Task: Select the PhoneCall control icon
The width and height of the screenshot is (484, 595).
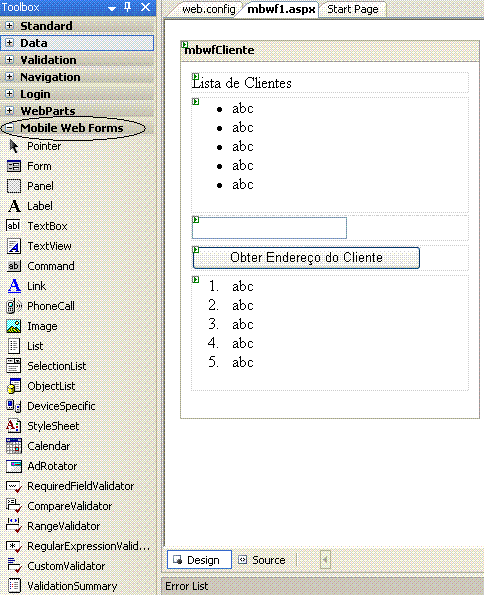Action: click(x=14, y=306)
